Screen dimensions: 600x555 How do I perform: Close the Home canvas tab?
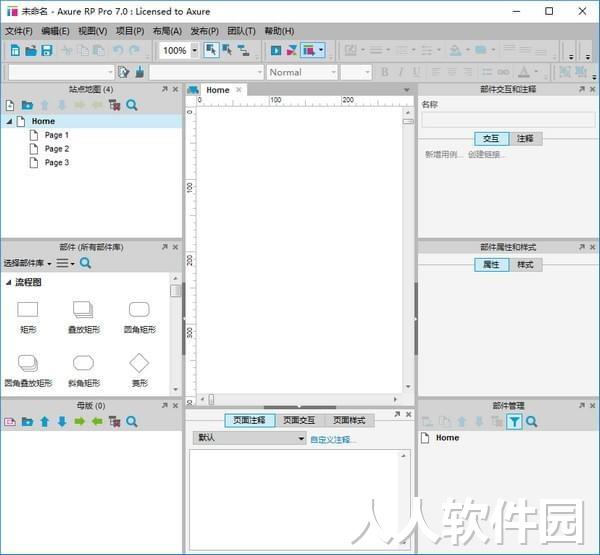[239, 90]
